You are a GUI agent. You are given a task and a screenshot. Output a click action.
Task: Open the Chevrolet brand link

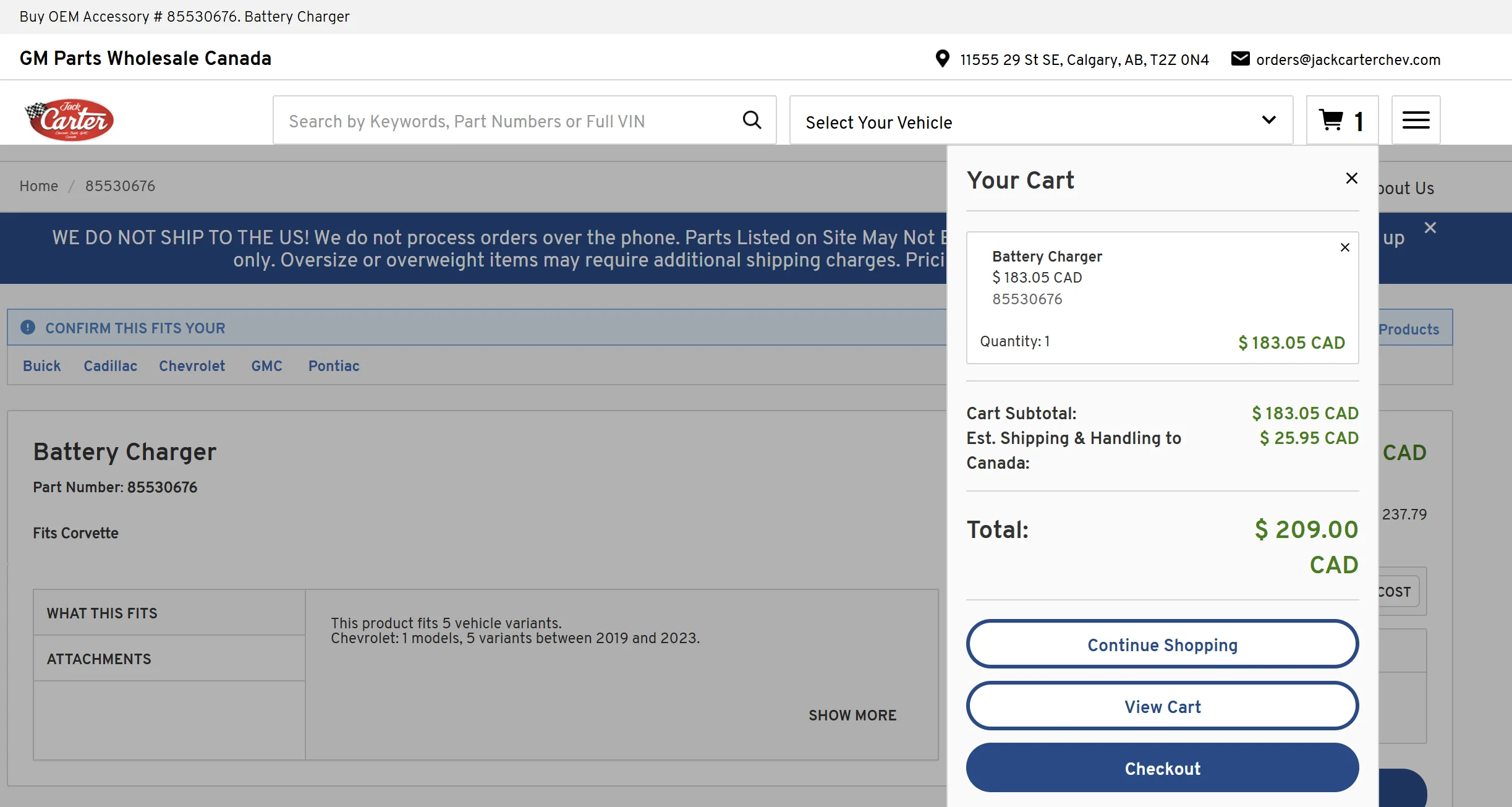click(x=192, y=365)
